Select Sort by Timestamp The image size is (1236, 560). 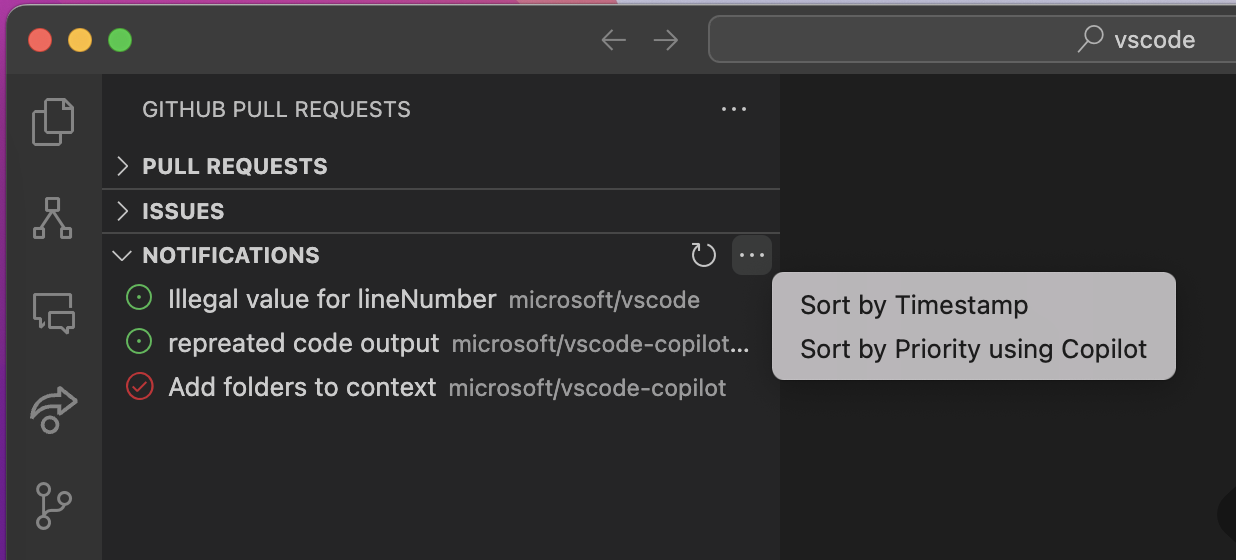[914, 305]
